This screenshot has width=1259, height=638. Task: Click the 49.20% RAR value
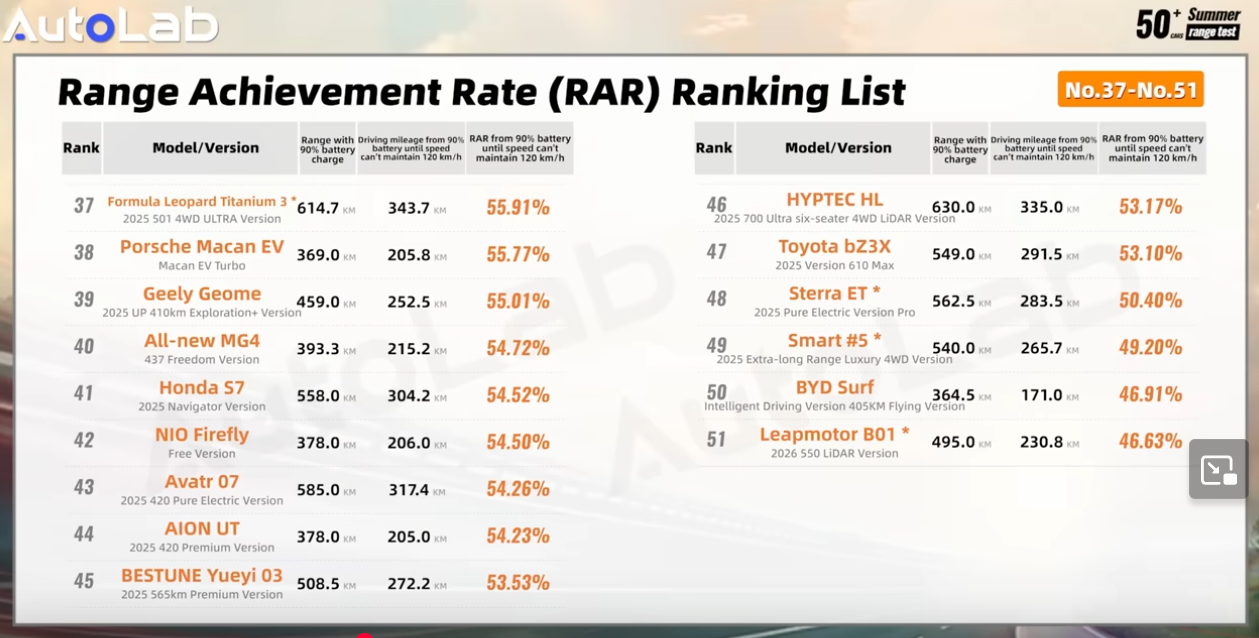pyautogui.click(x=1151, y=348)
